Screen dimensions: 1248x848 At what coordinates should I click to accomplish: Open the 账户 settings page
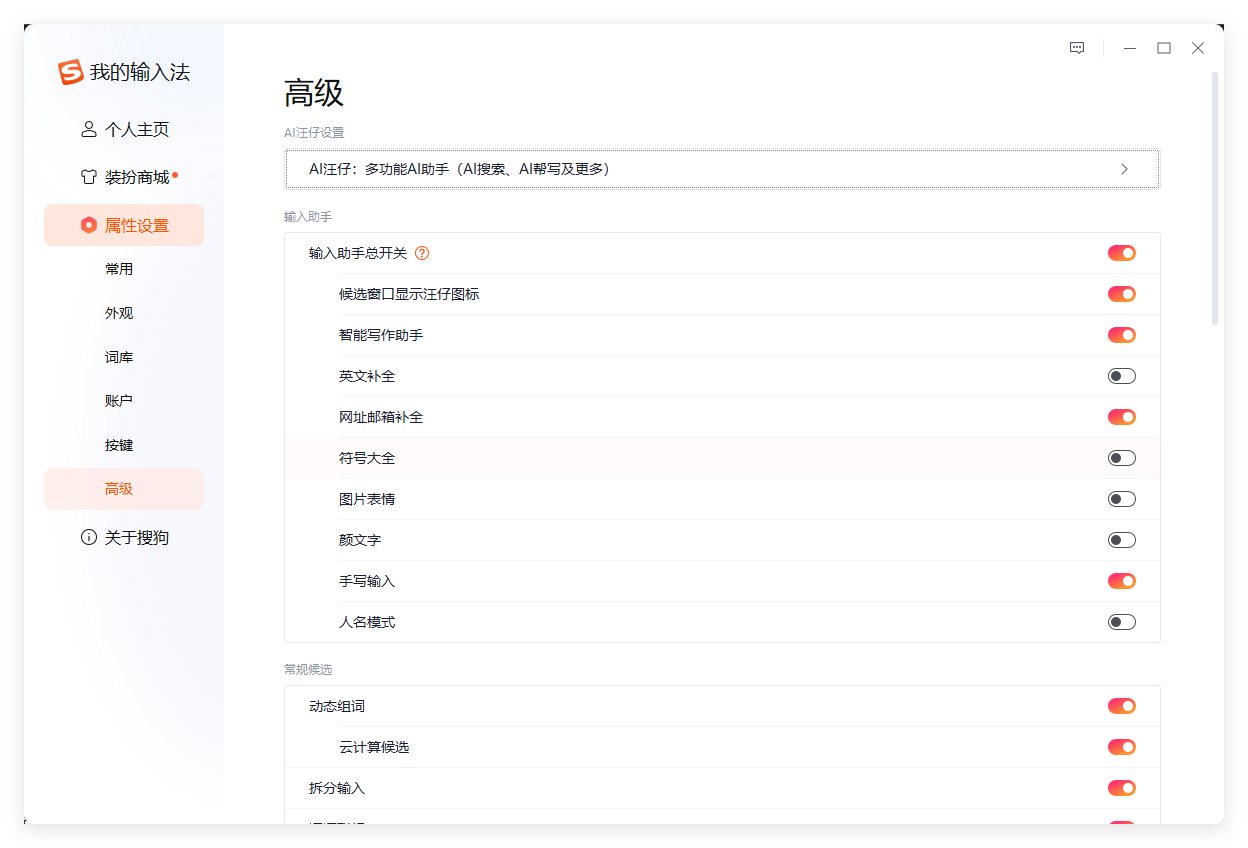click(119, 400)
